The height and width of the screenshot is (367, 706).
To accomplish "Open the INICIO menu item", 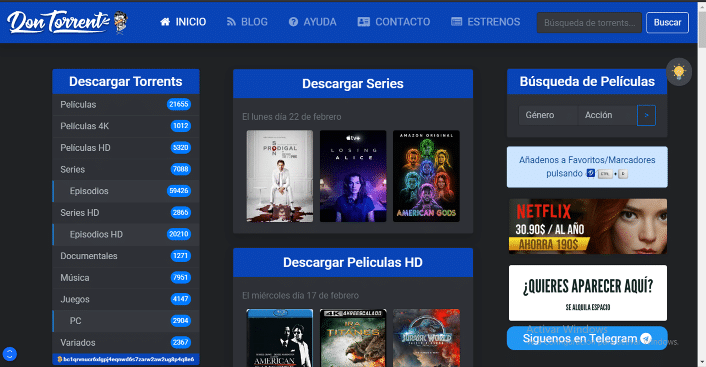I will pyautogui.click(x=183, y=22).
